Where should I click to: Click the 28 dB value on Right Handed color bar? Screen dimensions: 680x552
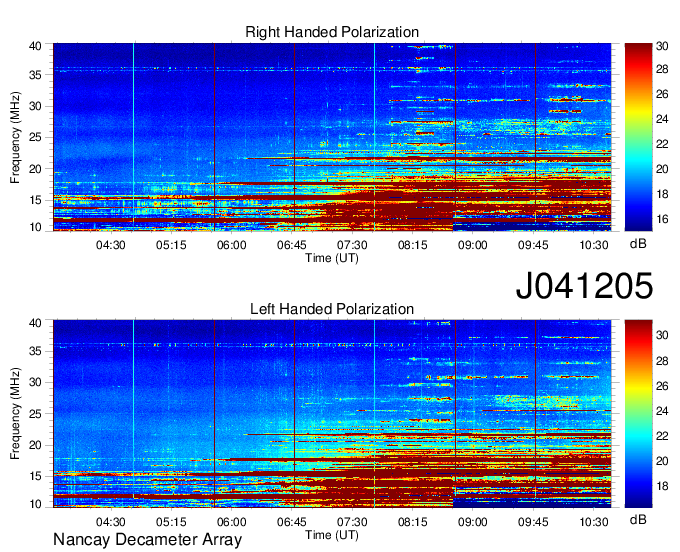coord(662,69)
